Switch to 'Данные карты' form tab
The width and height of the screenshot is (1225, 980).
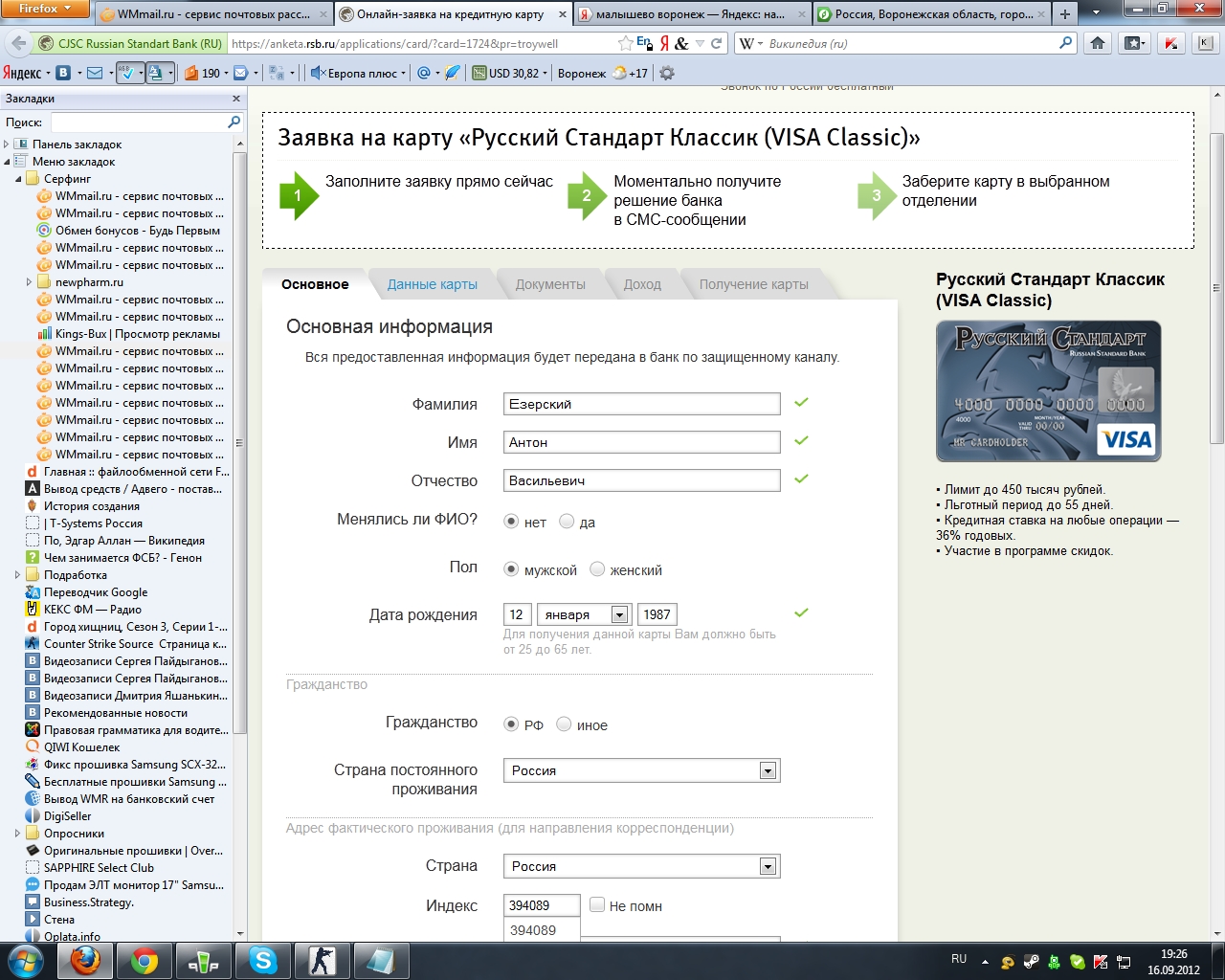click(432, 284)
